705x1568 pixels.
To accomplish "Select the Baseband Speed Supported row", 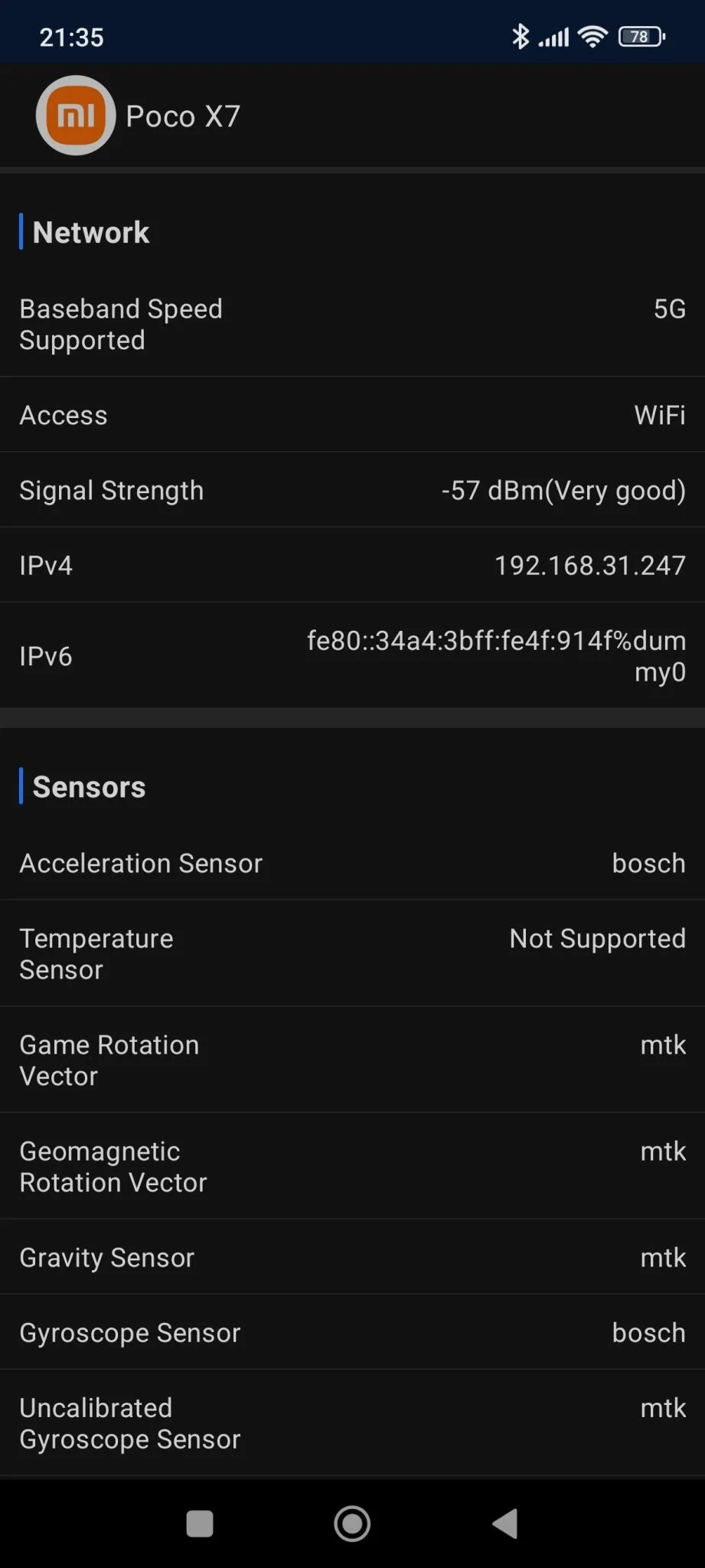I will pyautogui.click(x=352, y=325).
